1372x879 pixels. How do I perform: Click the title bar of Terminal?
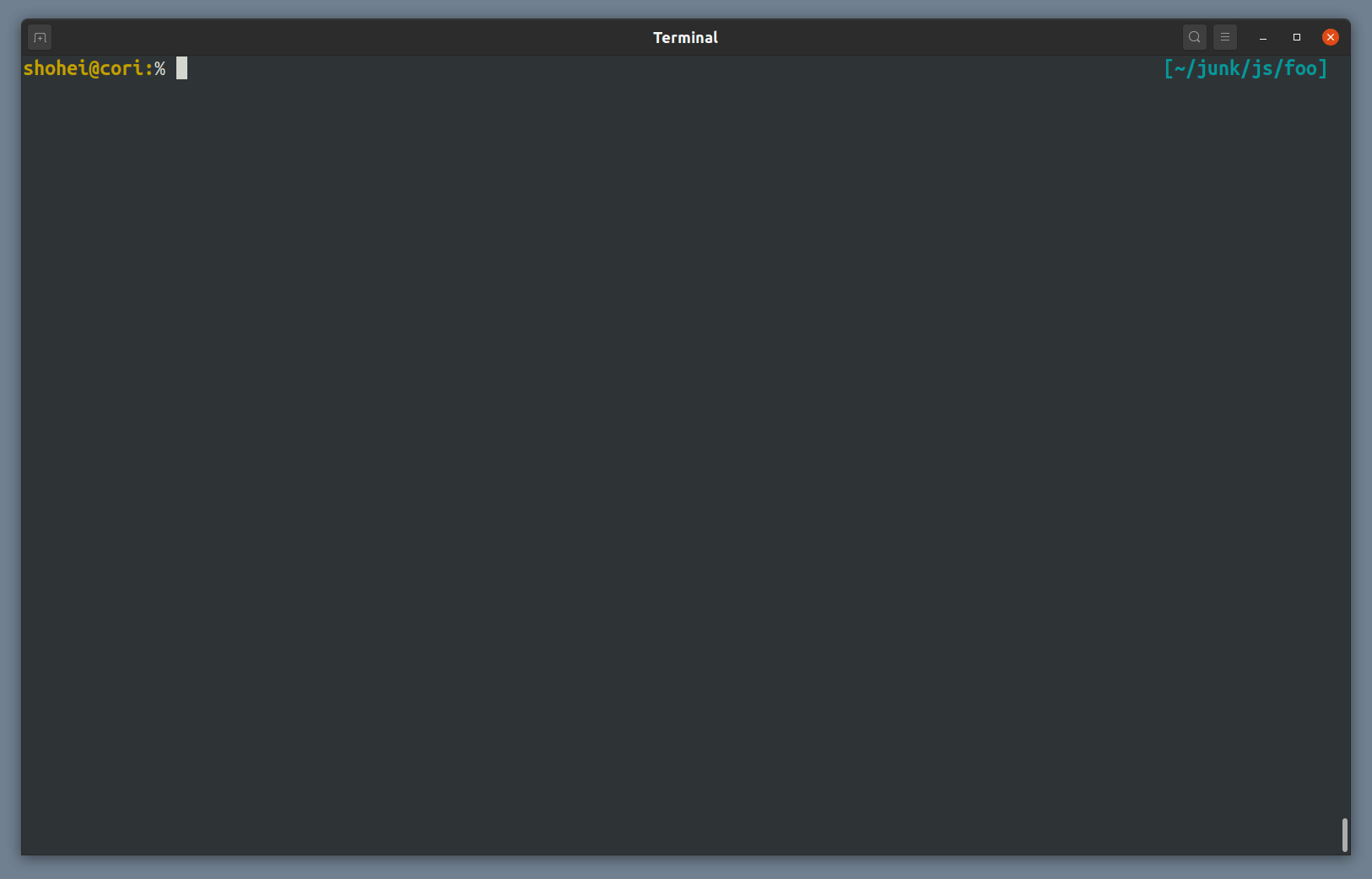(x=684, y=37)
